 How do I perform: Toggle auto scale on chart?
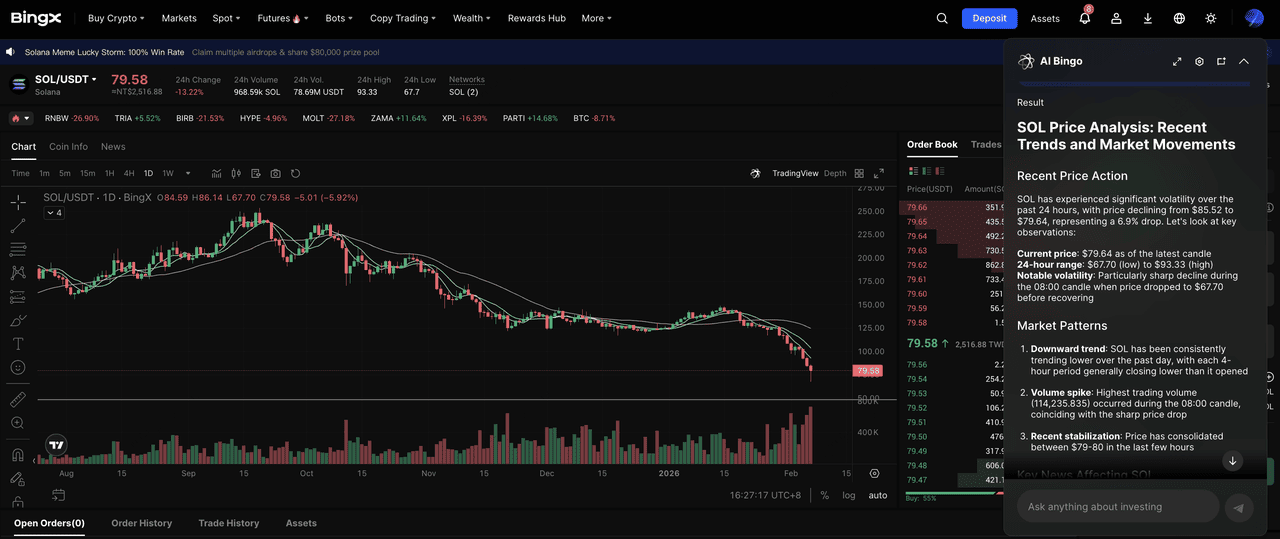point(877,495)
